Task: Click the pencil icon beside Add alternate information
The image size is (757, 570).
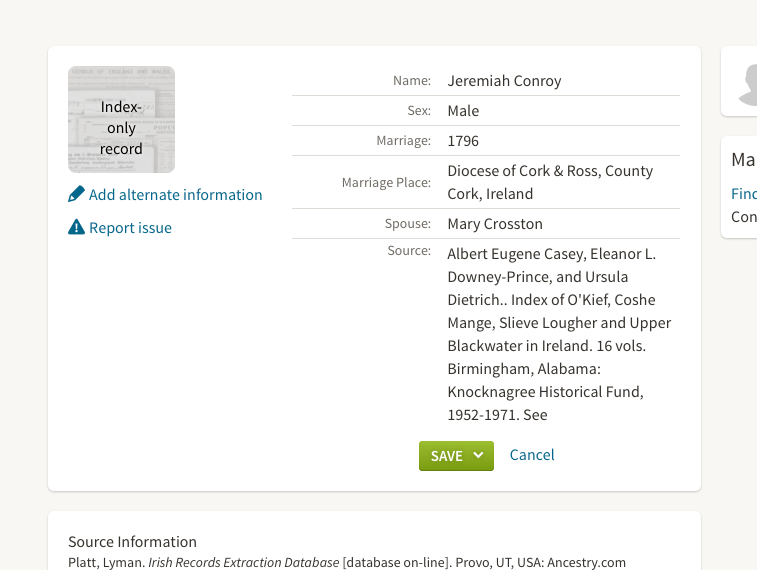Action: click(76, 194)
